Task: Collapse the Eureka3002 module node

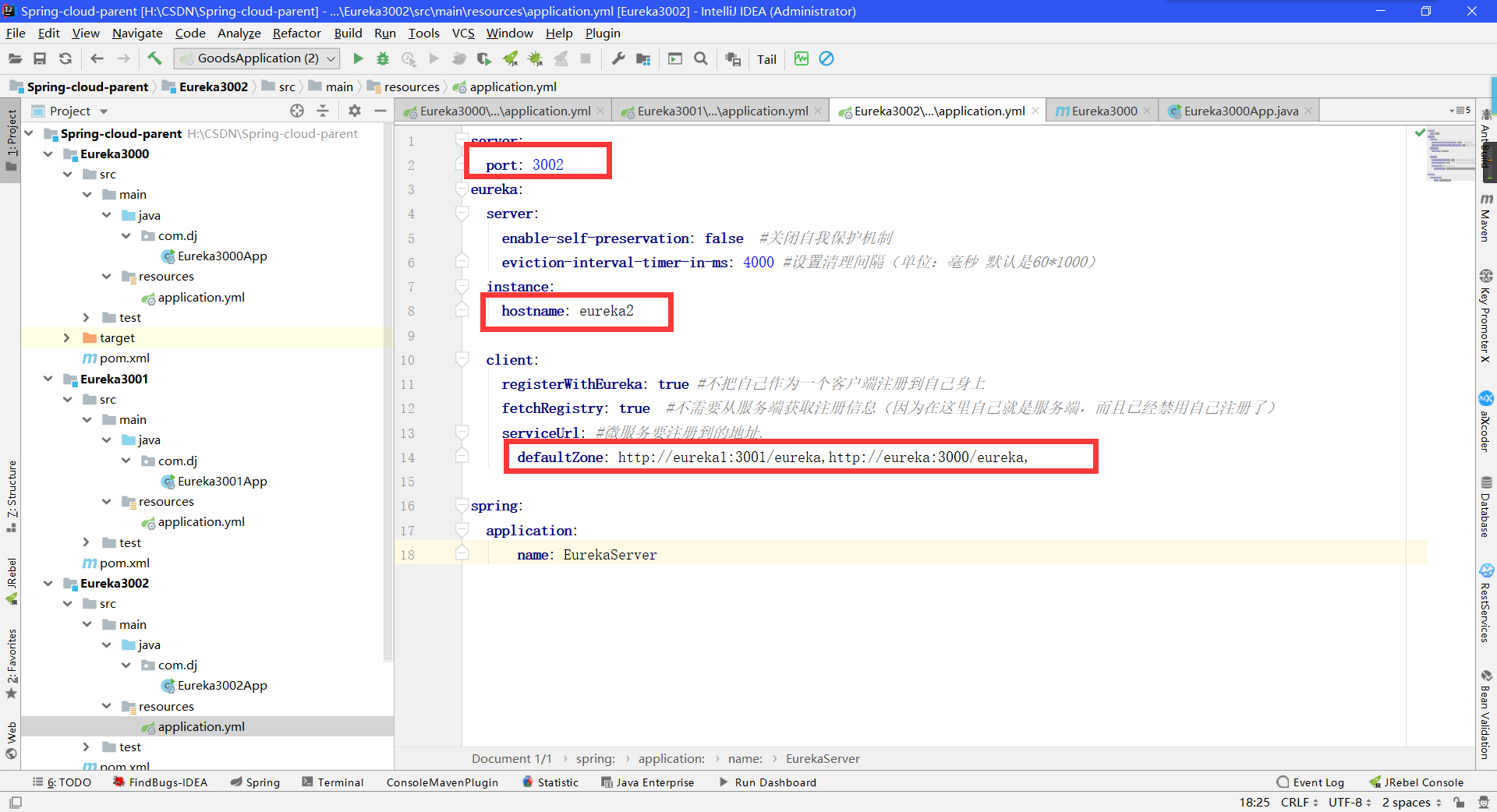Action: click(48, 583)
